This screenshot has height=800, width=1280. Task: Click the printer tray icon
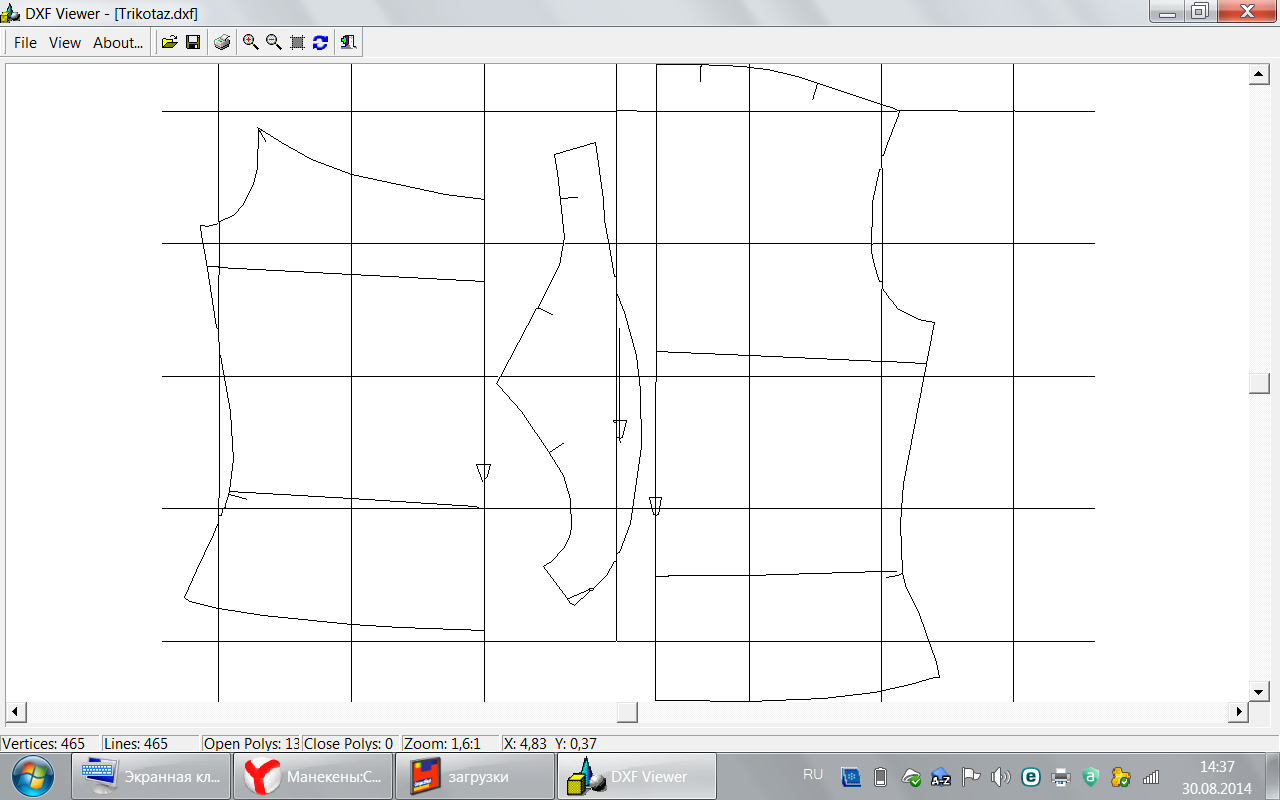tap(1061, 777)
